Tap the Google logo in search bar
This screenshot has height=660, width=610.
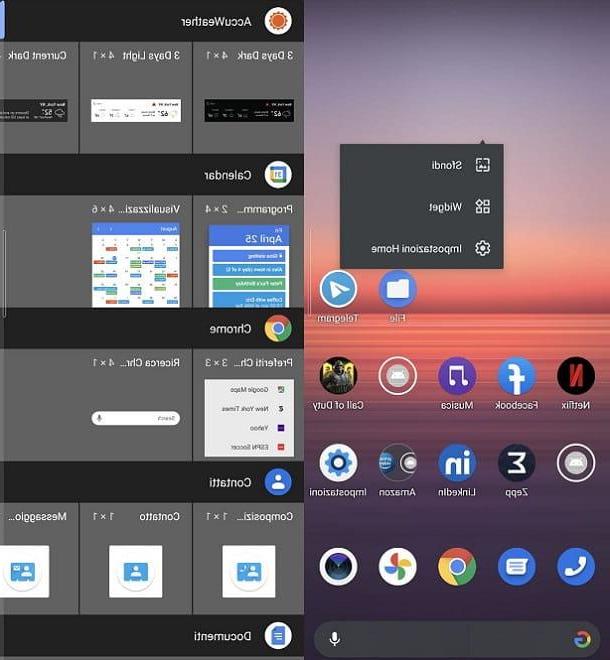coord(582,639)
